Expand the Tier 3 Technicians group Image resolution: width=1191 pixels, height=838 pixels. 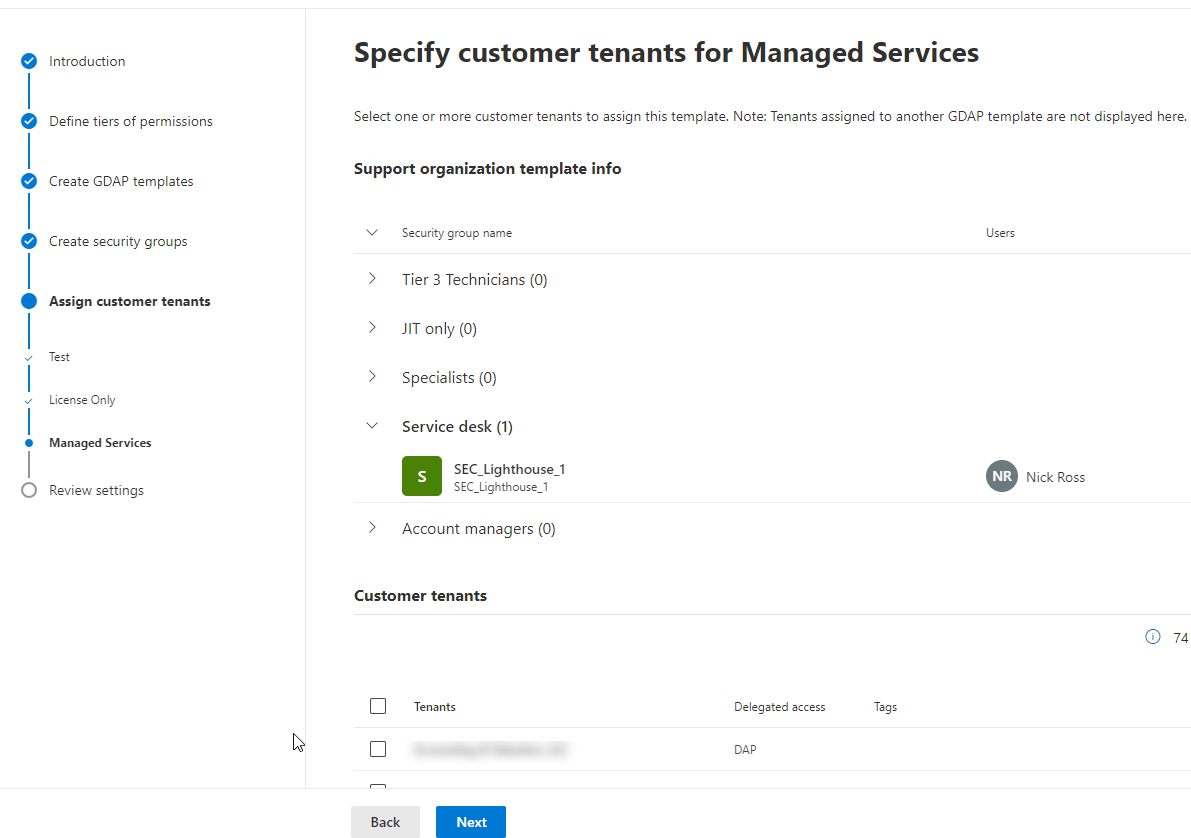point(372,279)
